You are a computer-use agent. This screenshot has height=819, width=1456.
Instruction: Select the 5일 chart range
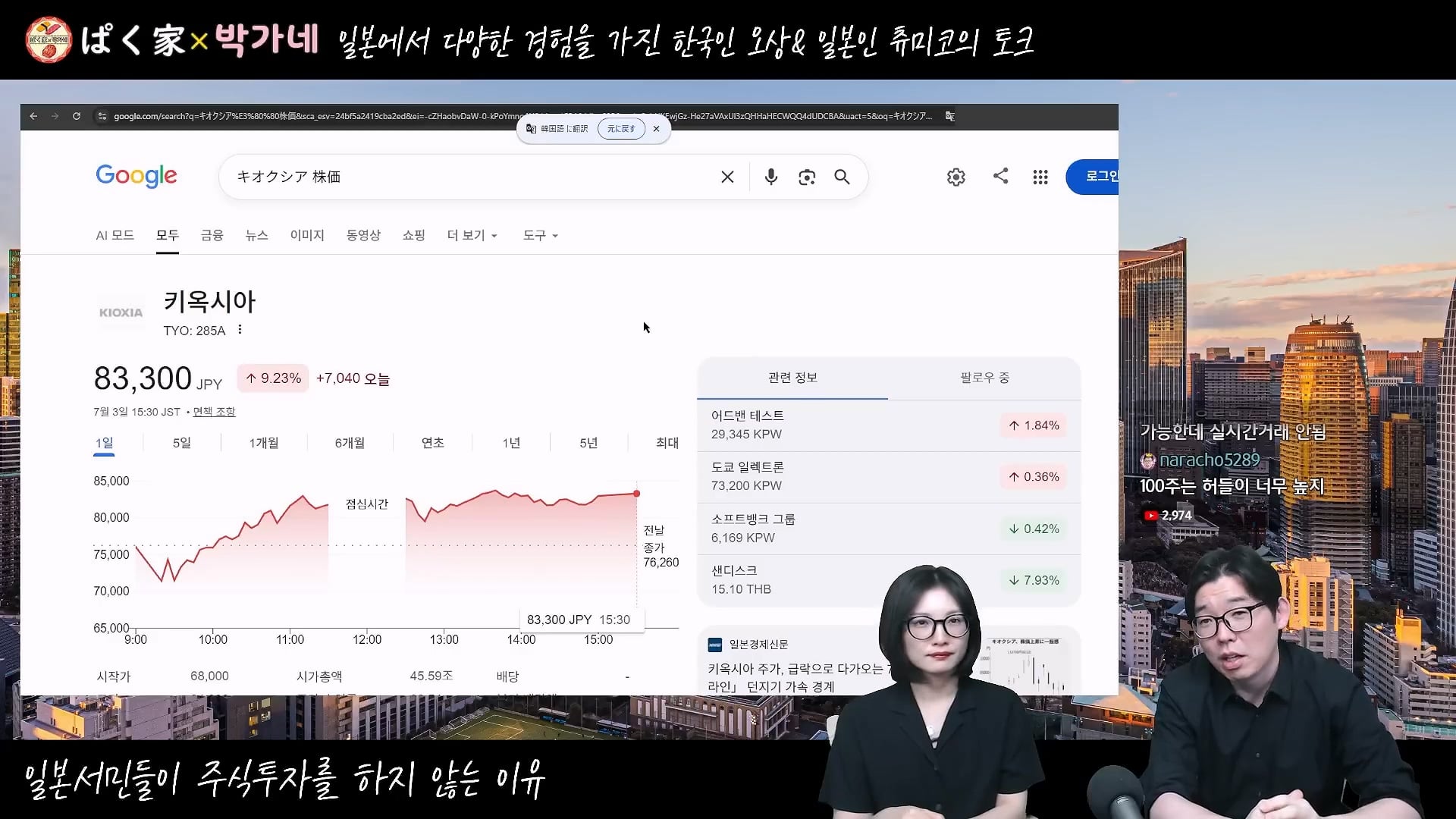tap(182, 443)
